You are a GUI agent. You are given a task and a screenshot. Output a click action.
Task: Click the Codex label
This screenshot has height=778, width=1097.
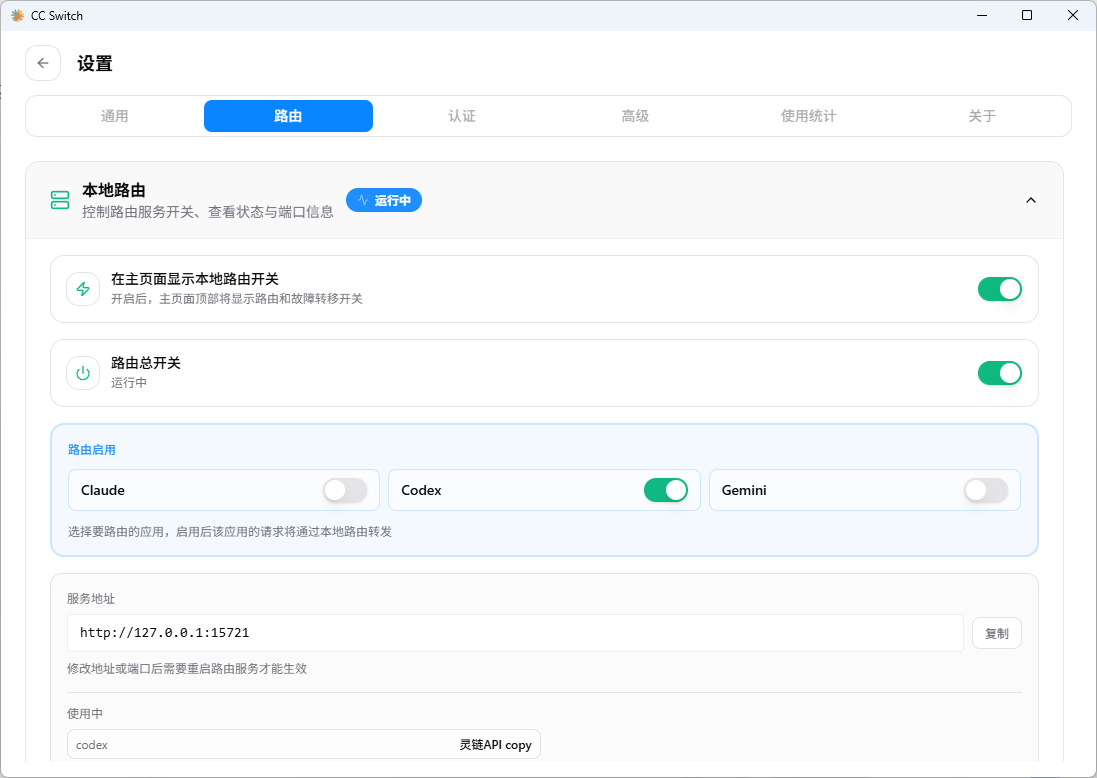421,490
